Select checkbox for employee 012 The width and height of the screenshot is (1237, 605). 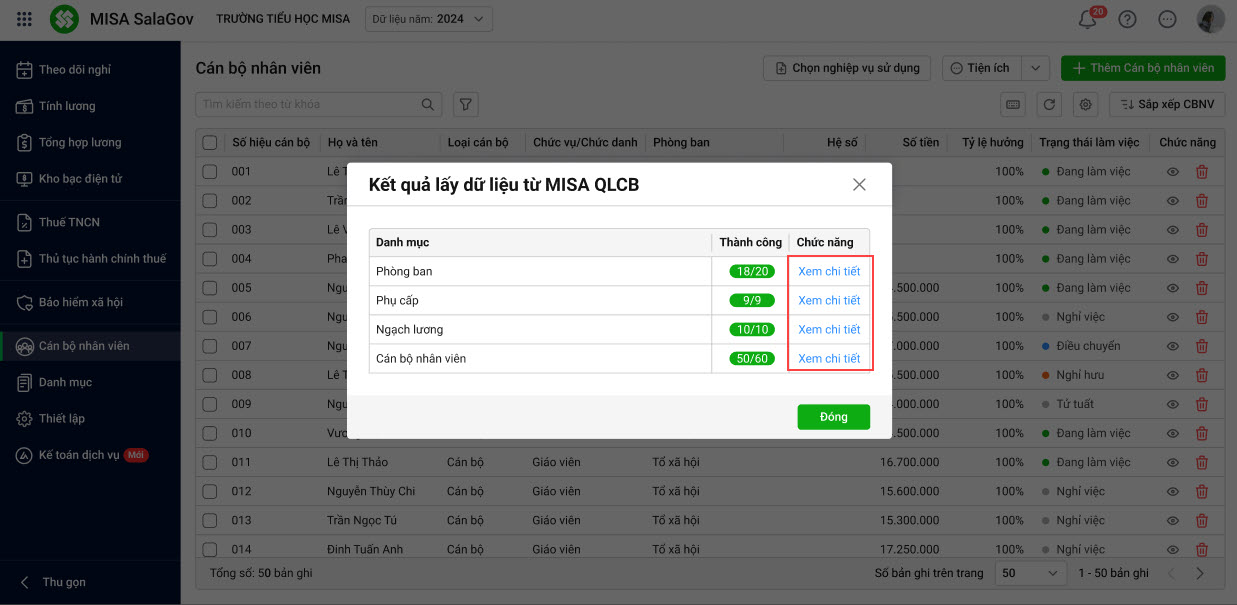point(209,491)
